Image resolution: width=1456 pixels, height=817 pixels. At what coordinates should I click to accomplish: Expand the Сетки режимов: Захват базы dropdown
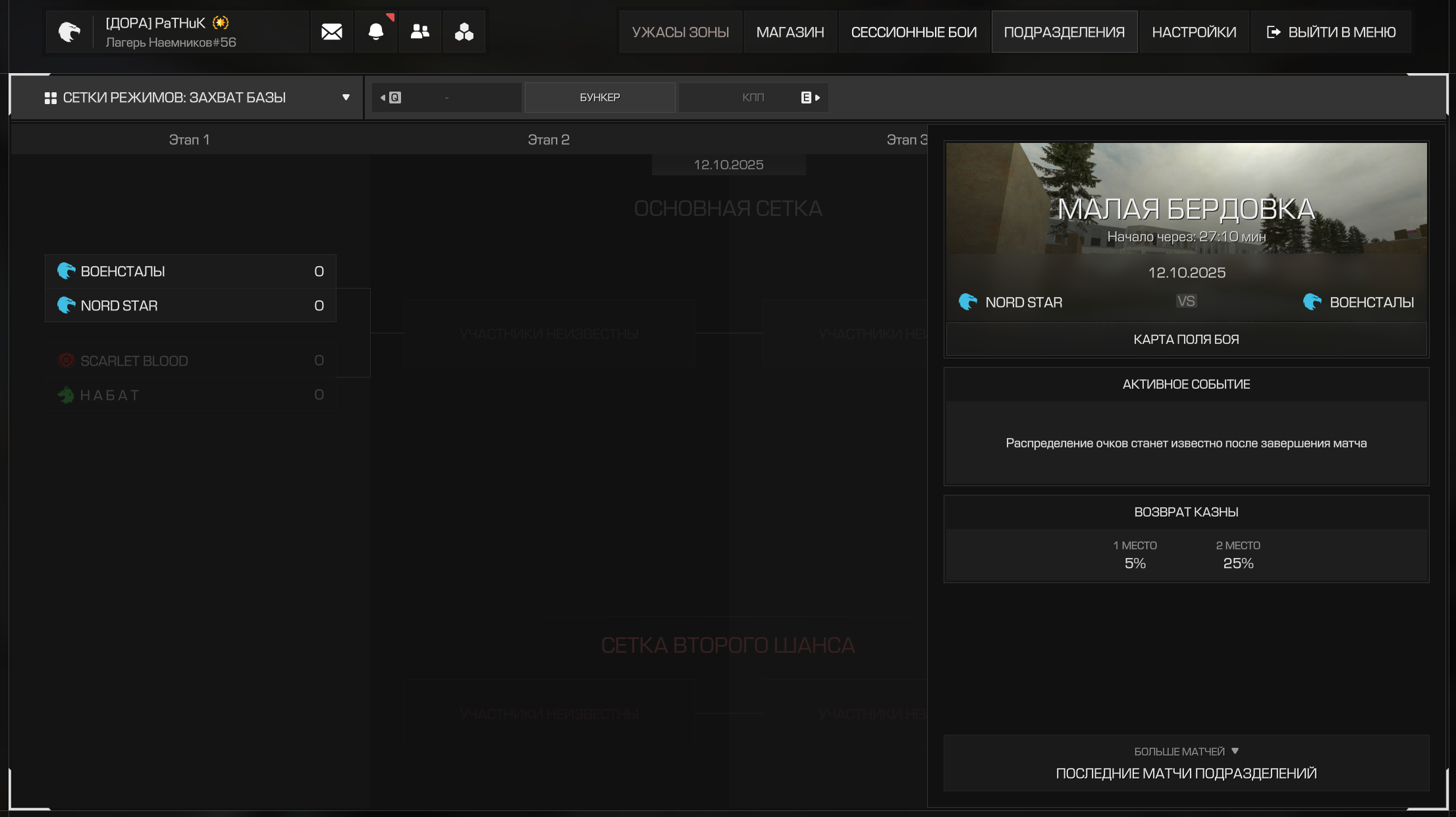coord(346,98)
